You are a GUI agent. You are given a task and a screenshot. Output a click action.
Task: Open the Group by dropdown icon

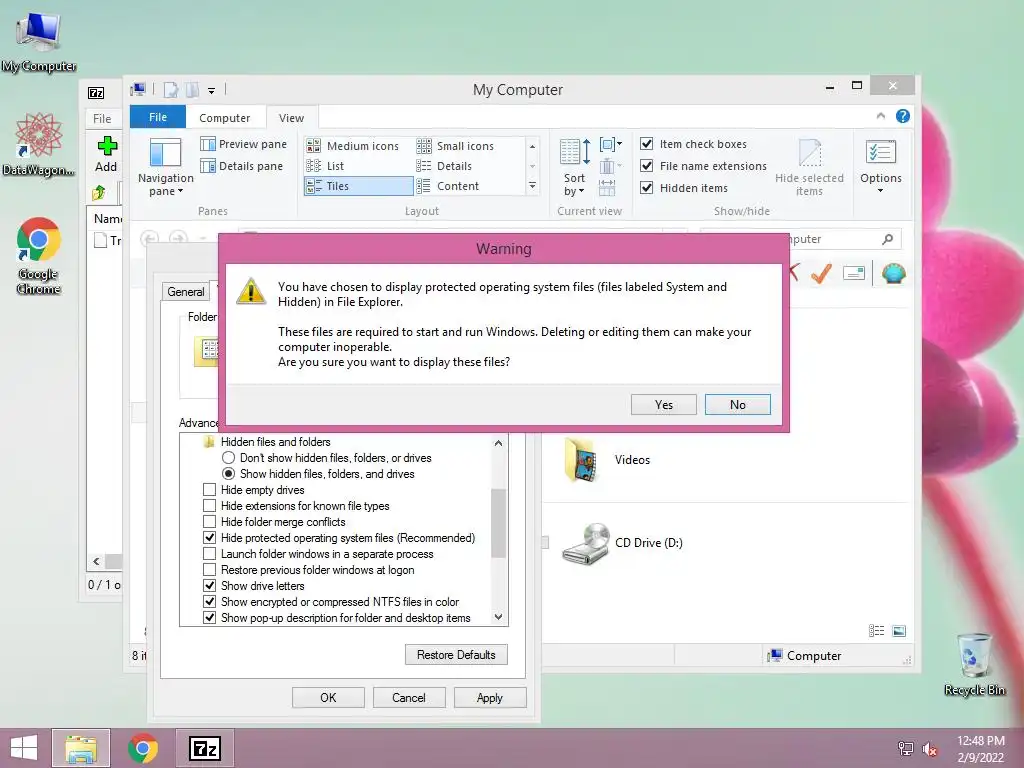pyautogui.click(x=611, y=144)
